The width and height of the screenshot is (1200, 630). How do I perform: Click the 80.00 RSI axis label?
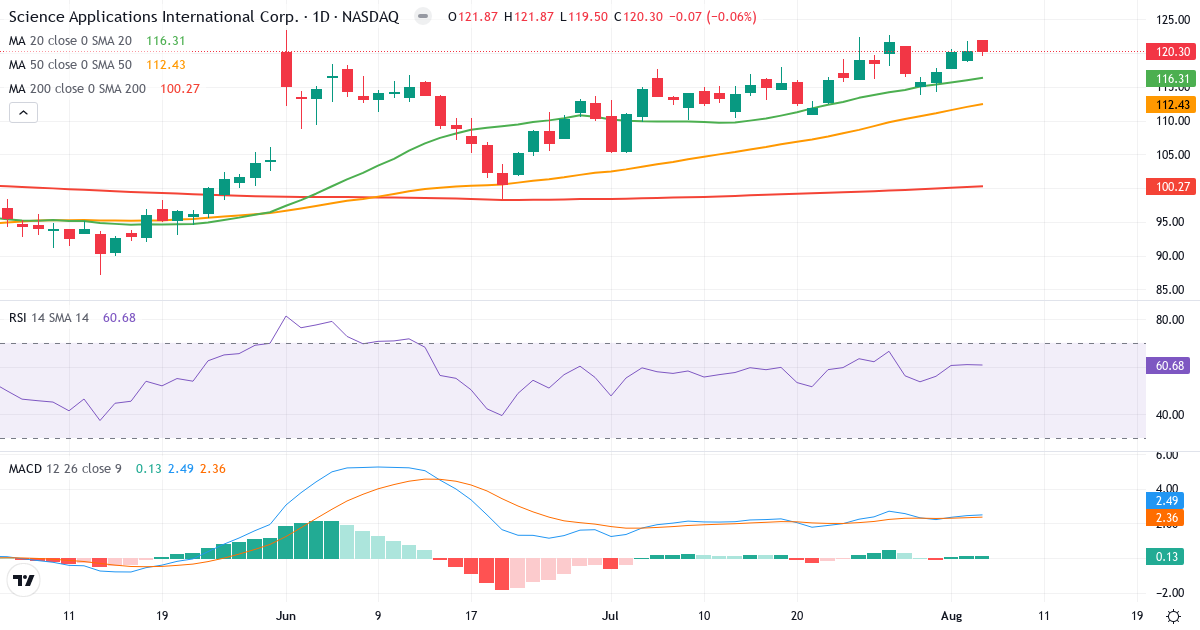1171,321
